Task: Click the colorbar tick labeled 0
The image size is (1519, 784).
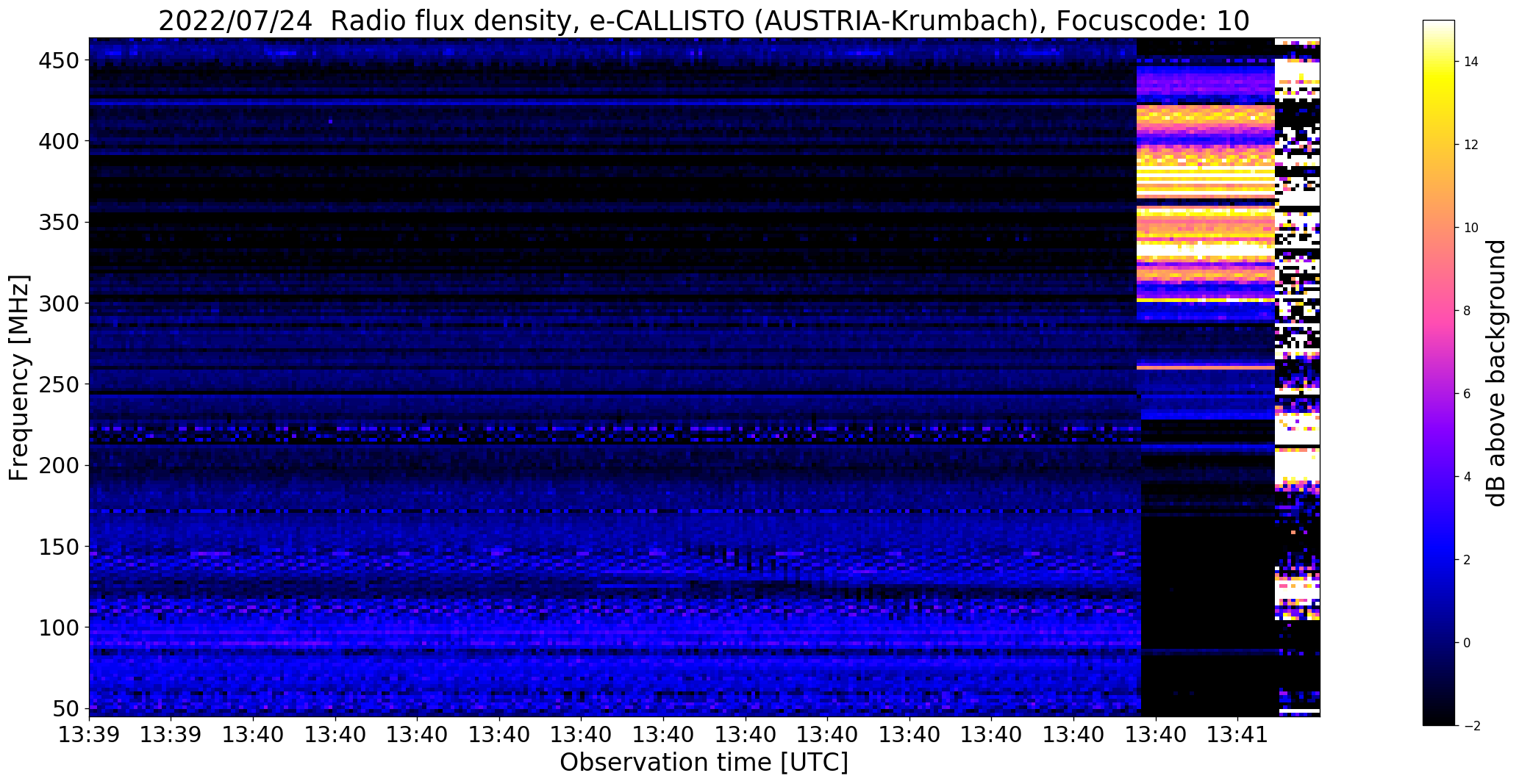Action: click(1468, 643)
